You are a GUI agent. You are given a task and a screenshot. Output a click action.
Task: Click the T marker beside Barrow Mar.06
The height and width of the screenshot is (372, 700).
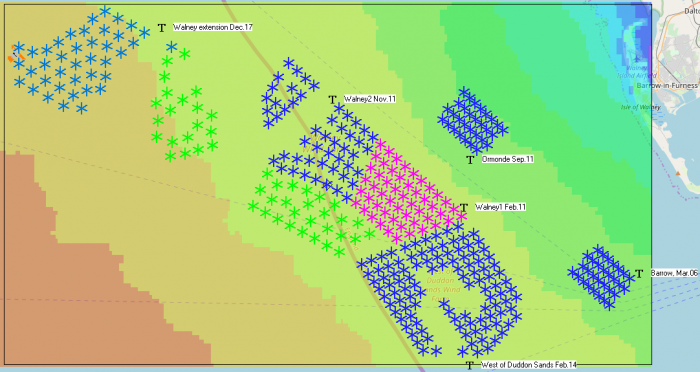coord(639,273)
